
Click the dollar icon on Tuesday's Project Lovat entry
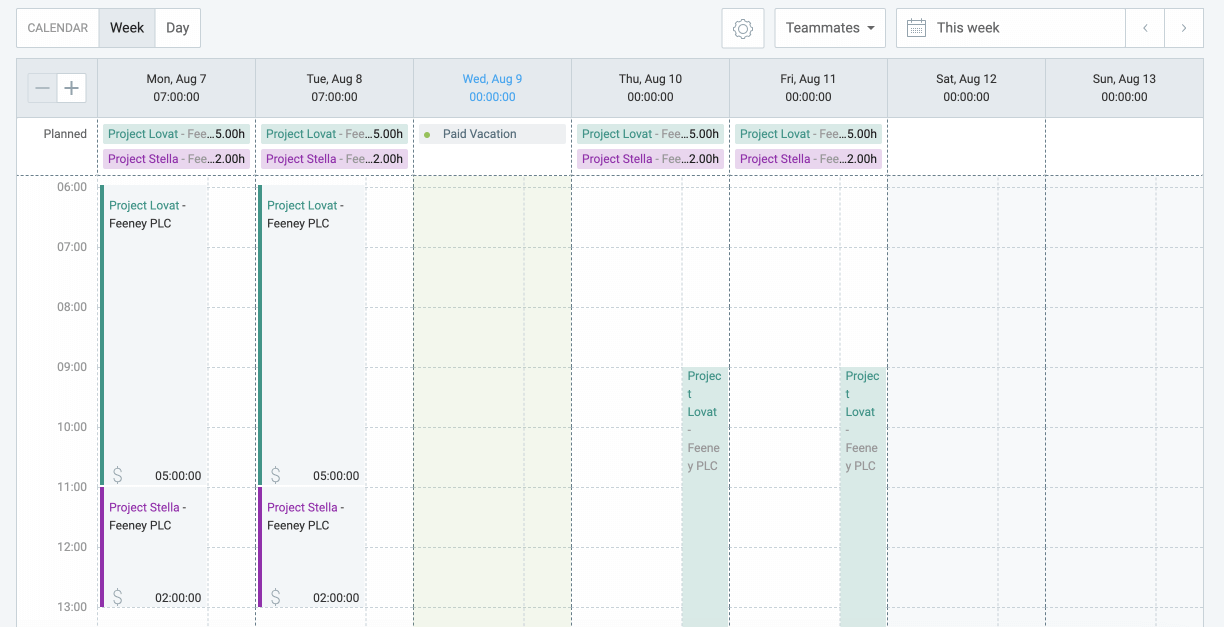(x=275, y=475)
